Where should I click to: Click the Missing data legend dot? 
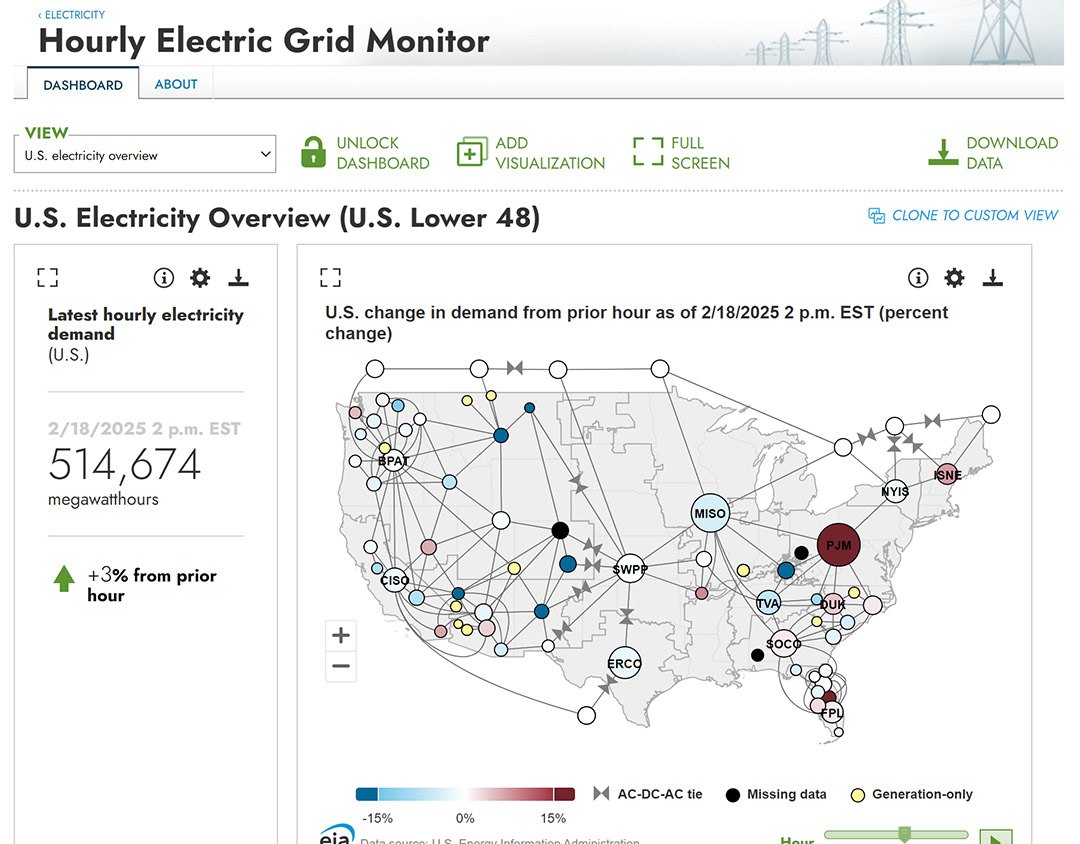[x=733, y=795]
